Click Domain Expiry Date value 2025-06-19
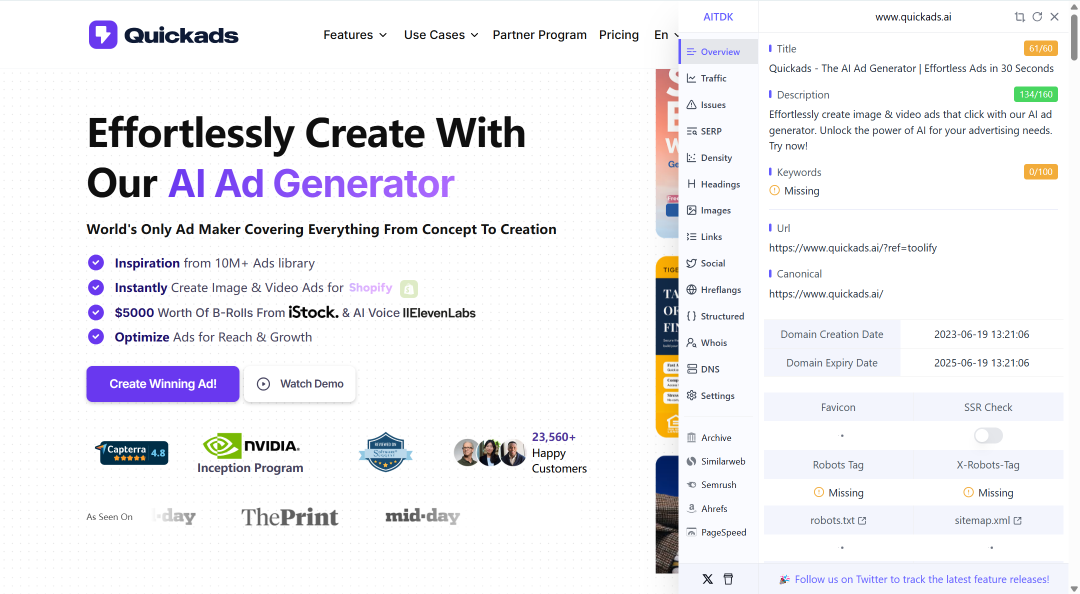1080x594 pixels. (982, 363)
